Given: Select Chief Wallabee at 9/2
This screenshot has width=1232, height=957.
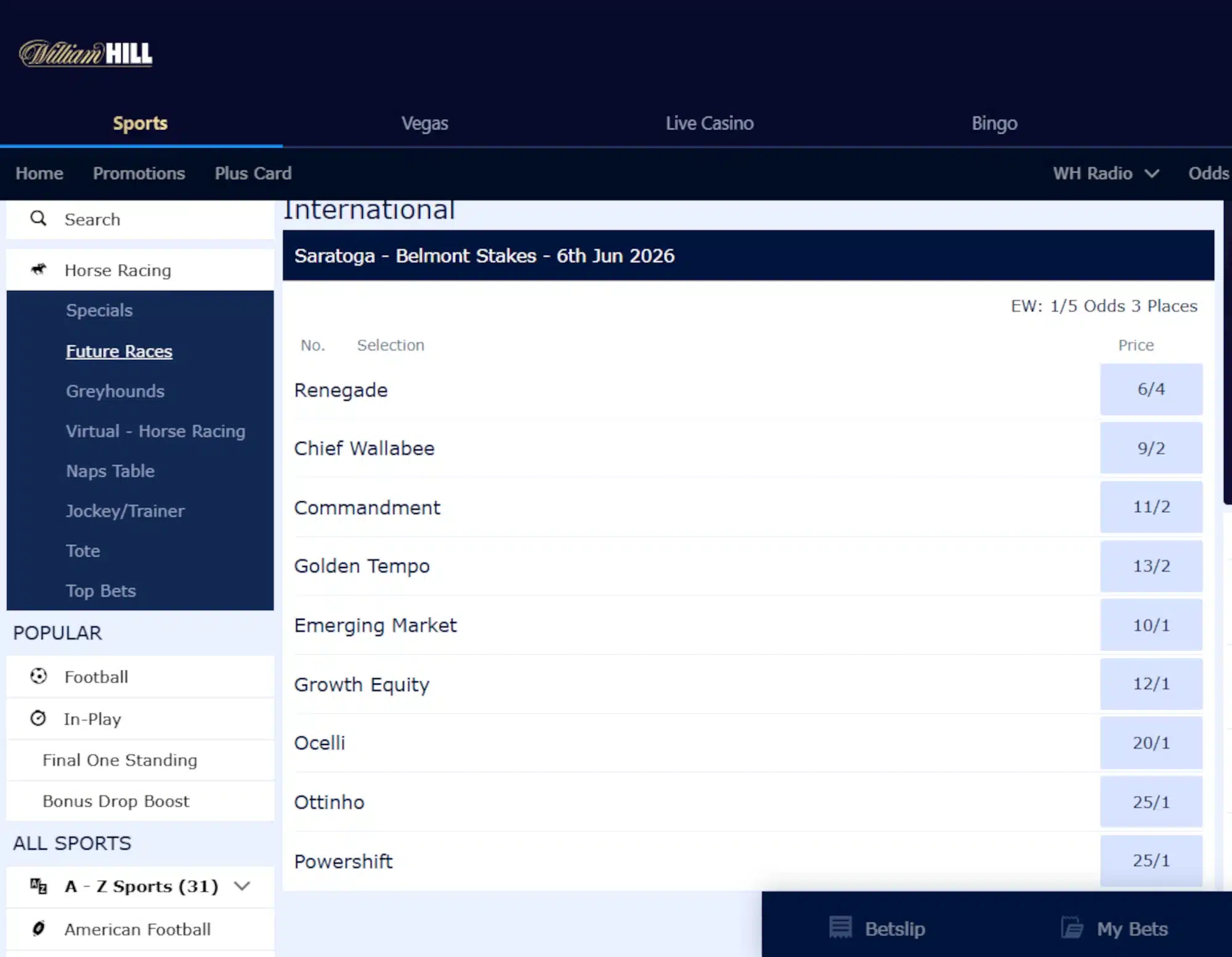Looking at the screenshot, I should click(1151, 448).
